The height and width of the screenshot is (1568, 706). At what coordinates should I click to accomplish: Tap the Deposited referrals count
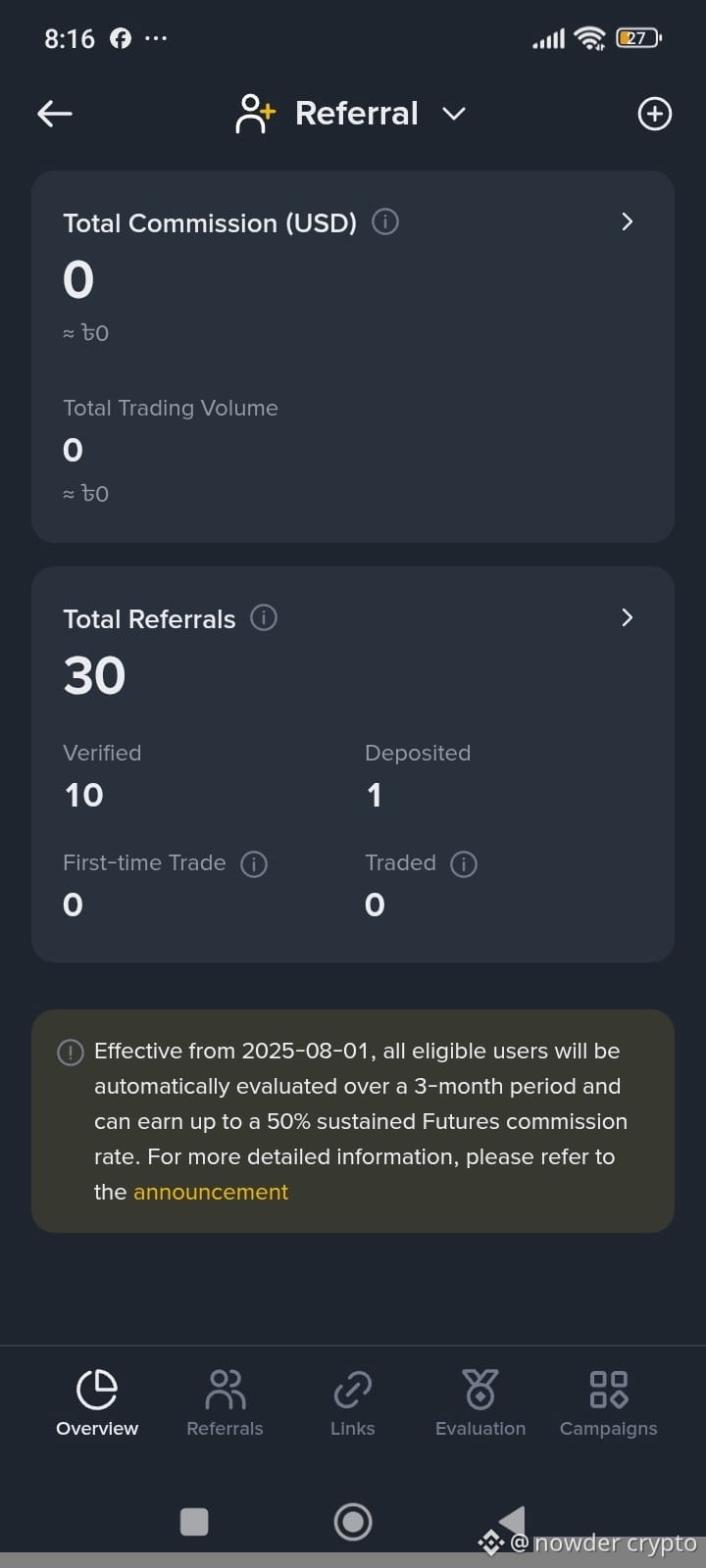(374, 795)
